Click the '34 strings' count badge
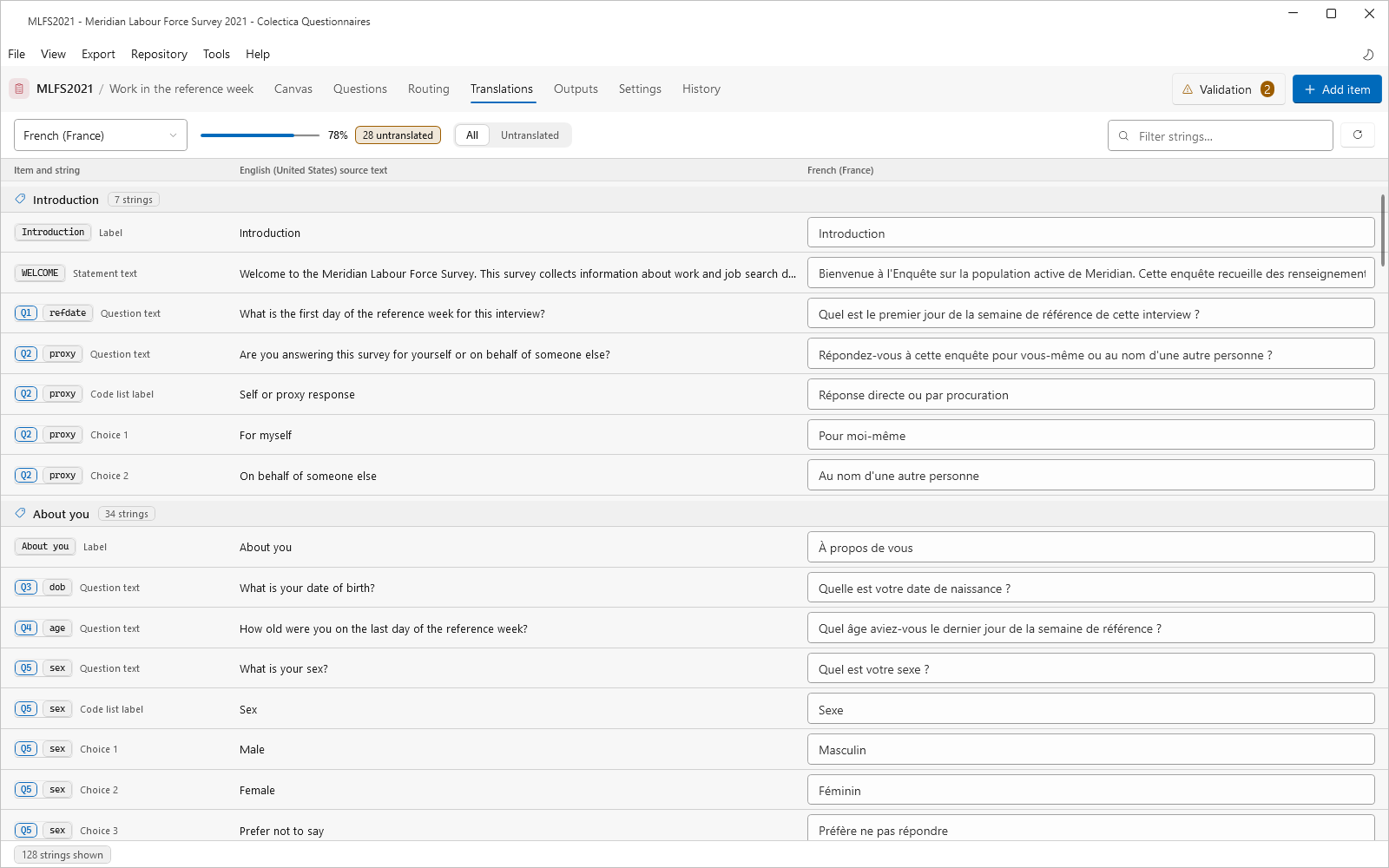Image resolution: width=1389 pixels, height=868 pixels. [x=127, y=514]
